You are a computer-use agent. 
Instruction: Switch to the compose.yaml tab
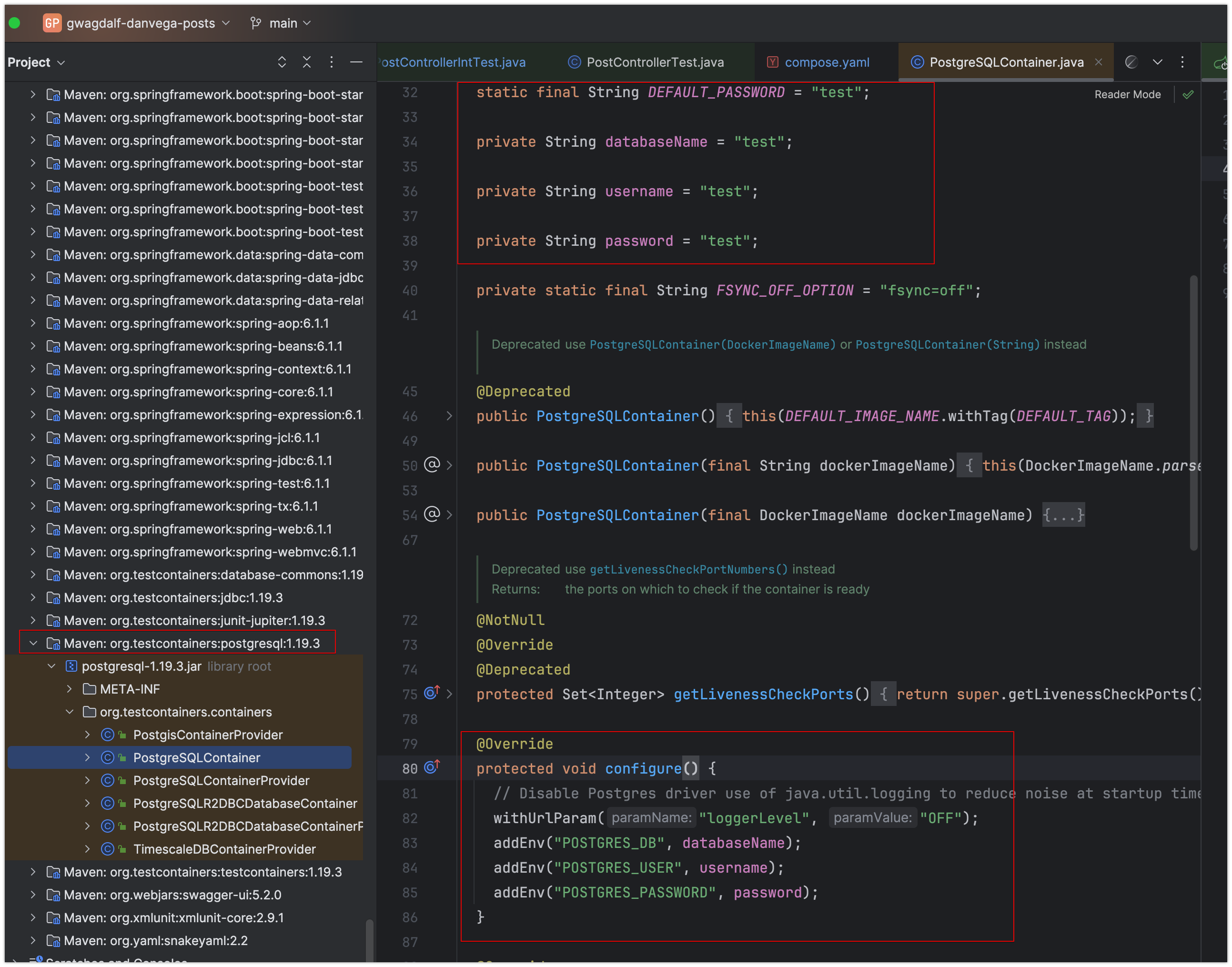826,62
